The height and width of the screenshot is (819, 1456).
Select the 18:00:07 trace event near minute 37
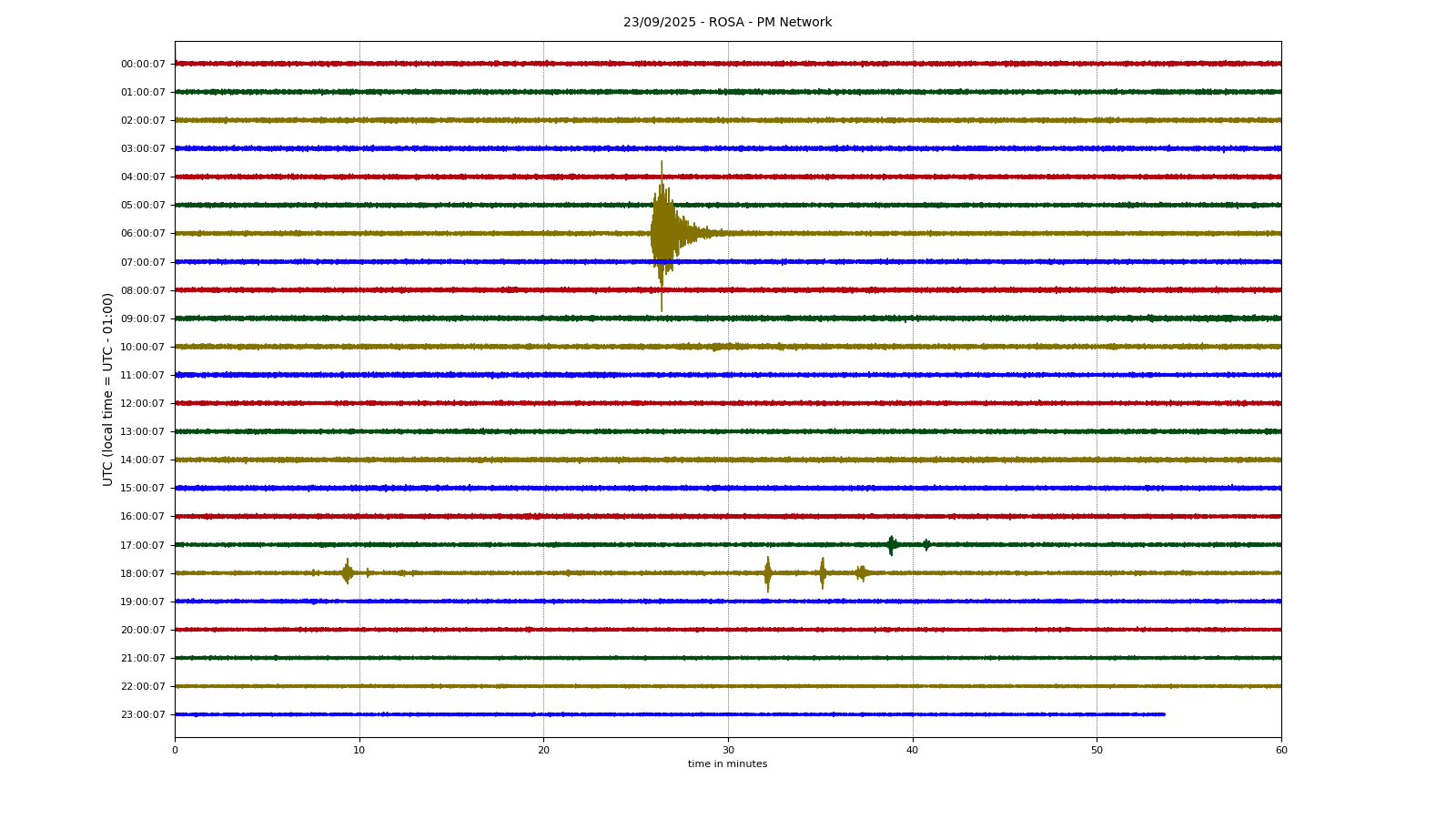coord(861,573)
